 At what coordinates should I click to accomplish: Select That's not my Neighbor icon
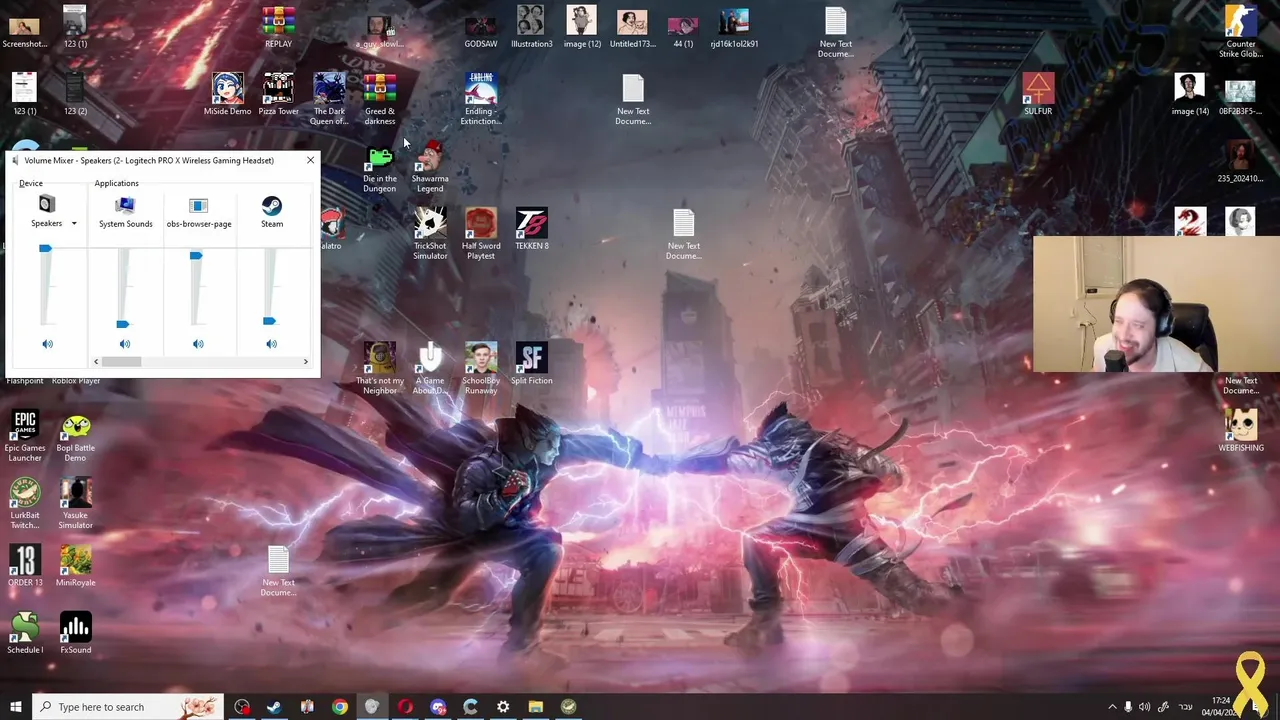[379, 368]
